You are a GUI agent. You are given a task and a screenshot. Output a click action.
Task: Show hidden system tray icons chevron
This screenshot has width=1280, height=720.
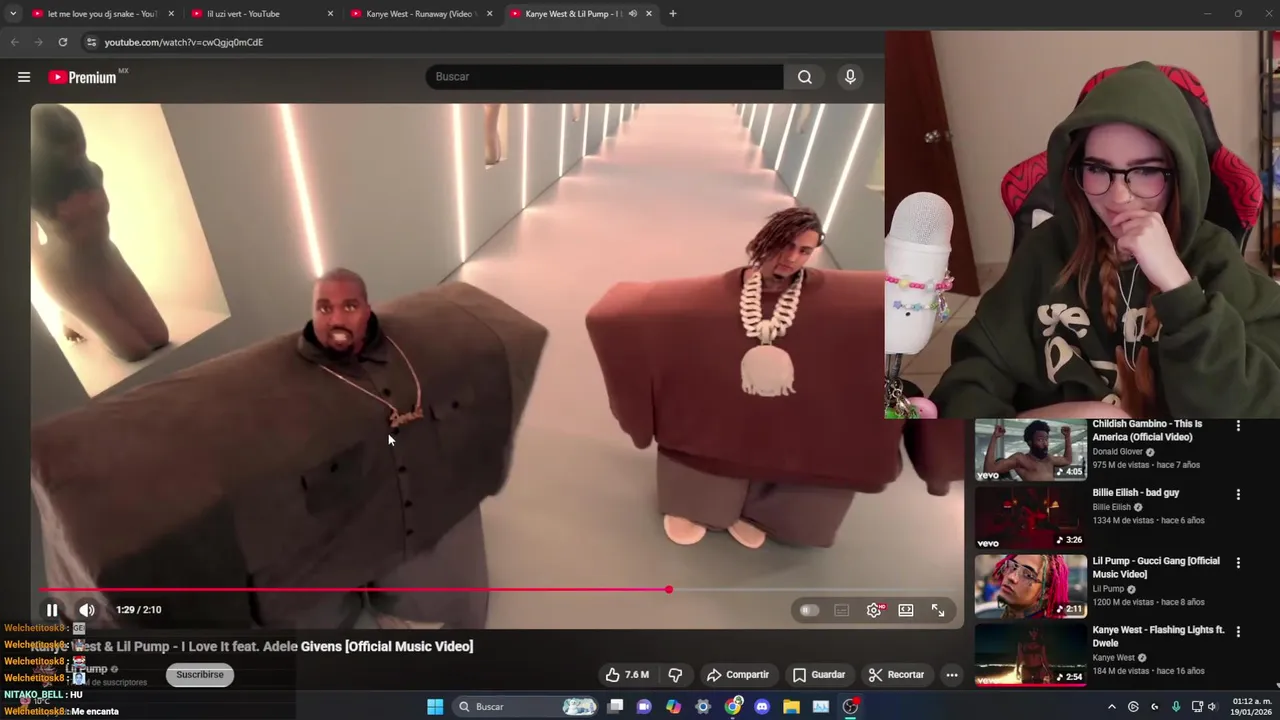[1111, 707]
